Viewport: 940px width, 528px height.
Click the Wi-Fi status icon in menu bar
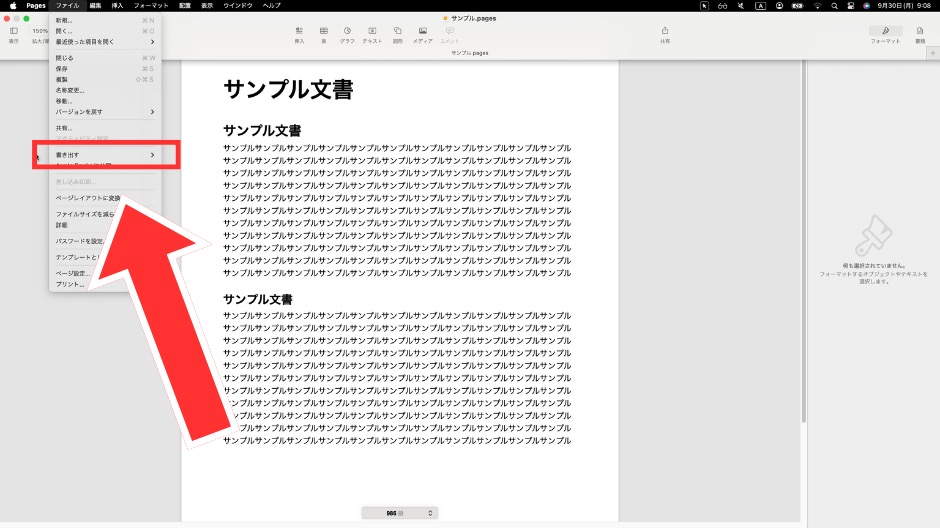click(x=817, y=5)
